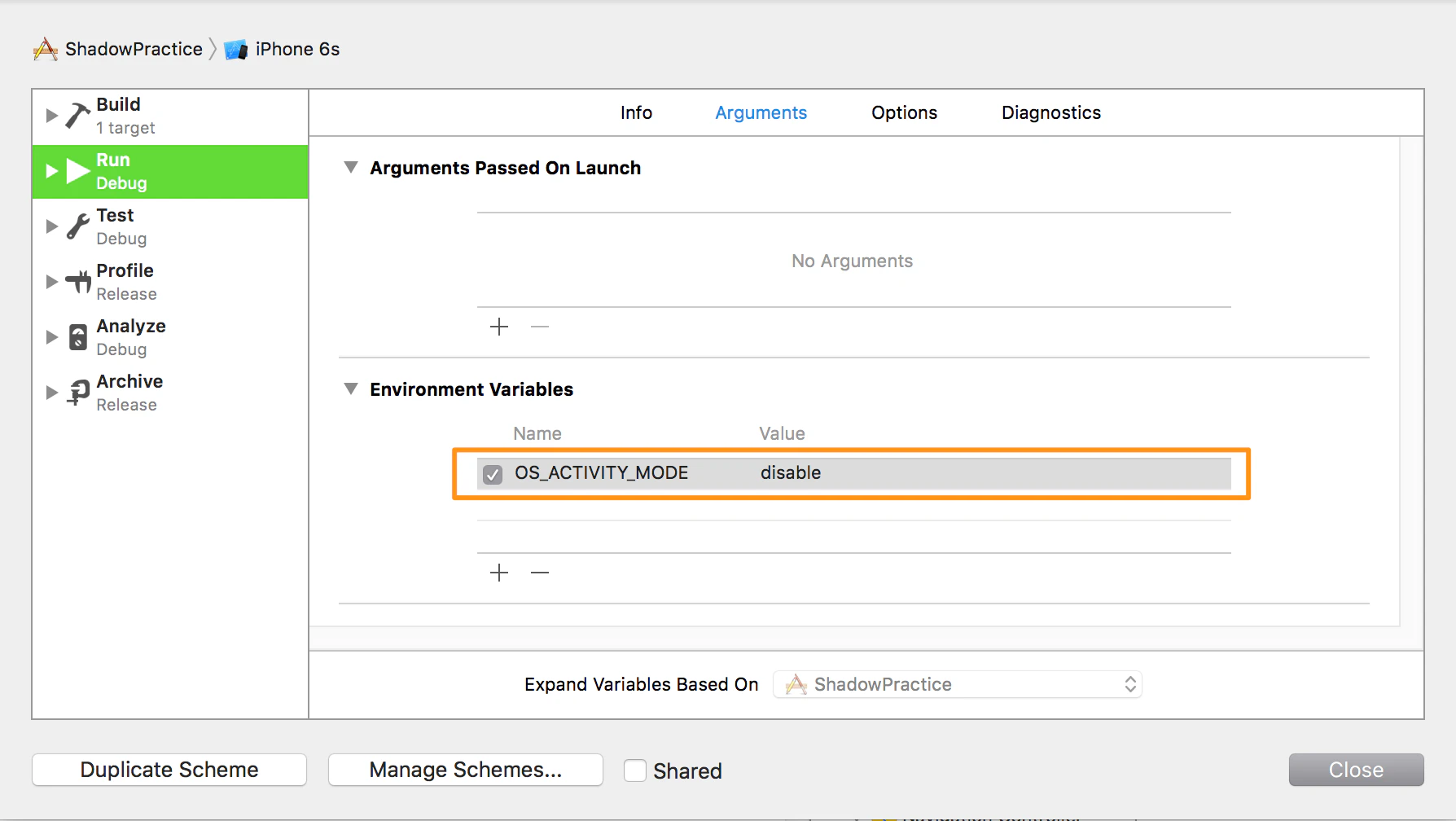Remove launch argument with minus button
Image resolution: width=1456 pixels, height=821 pixels.
(540, 327)
